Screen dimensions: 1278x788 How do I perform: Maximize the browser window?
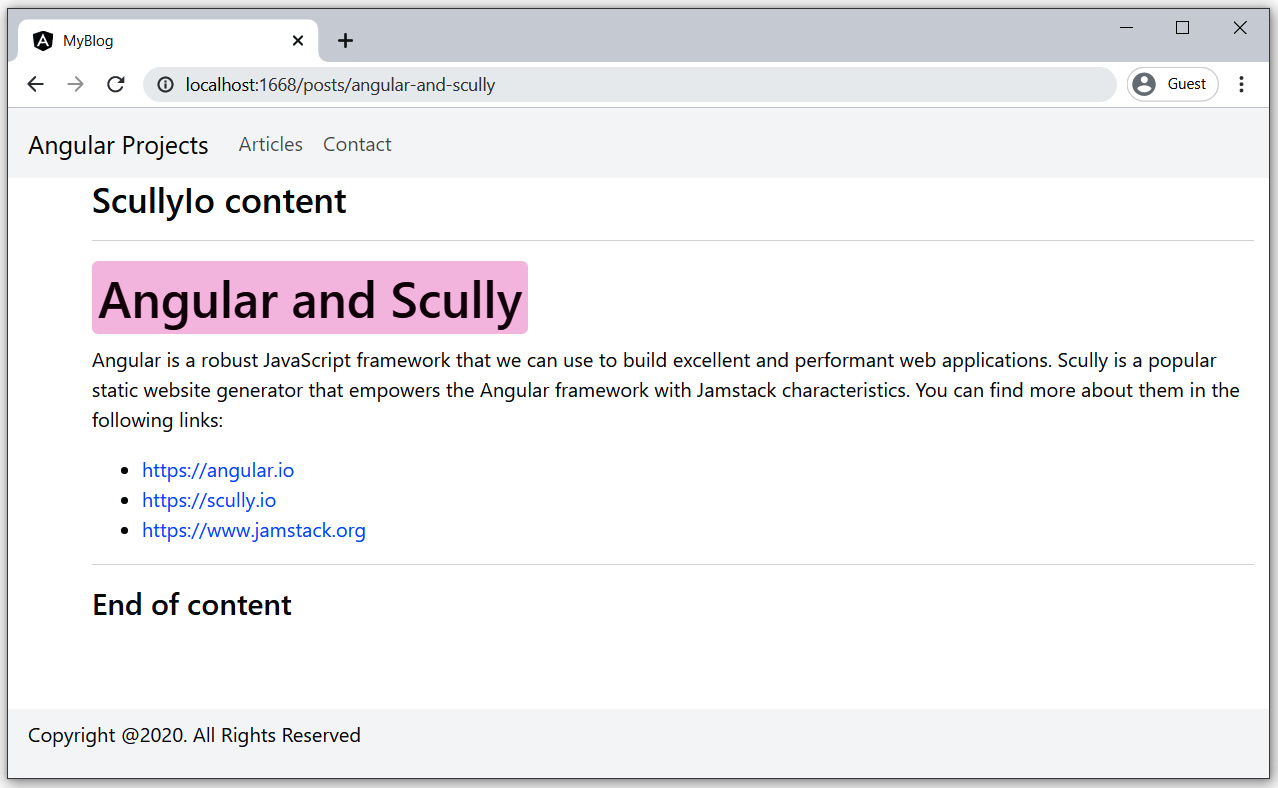[x=1183, y=28]
